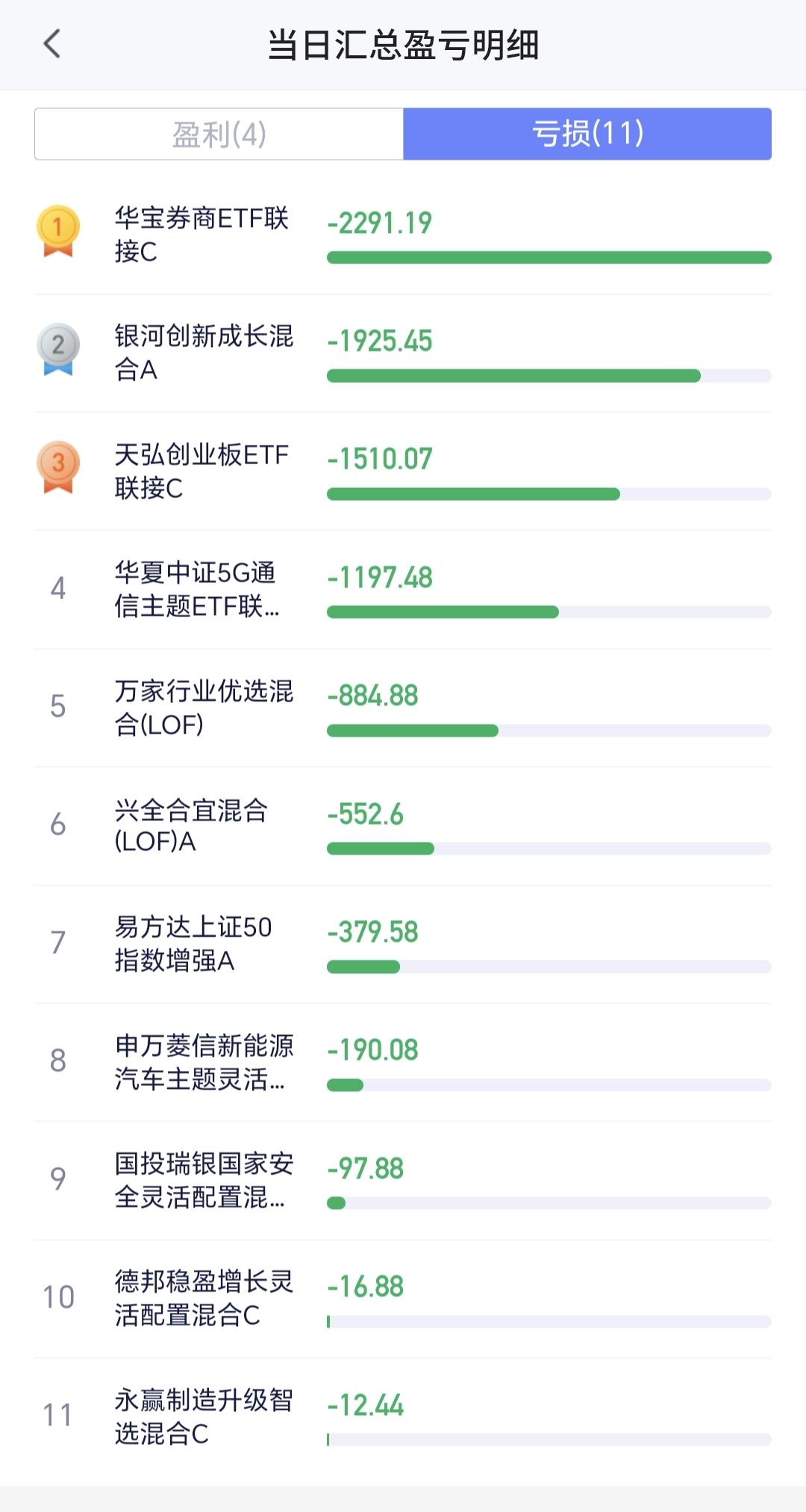This screenshot has width=806, height=1512.
Task: Switch to the 盈利(4) tab
Action: click(x=219, y=134)
